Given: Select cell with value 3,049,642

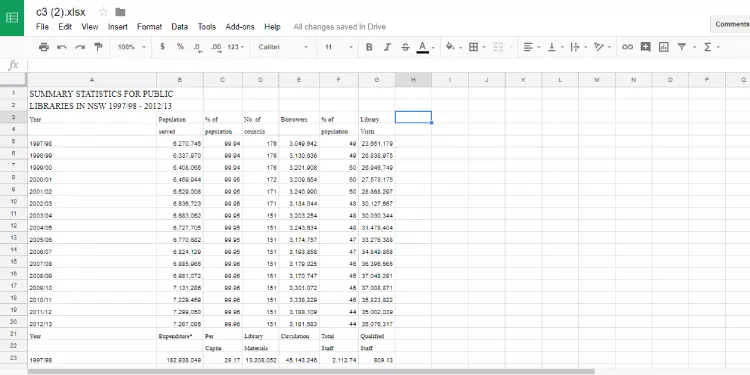Looking at the screenshot, I should (299, 142).
